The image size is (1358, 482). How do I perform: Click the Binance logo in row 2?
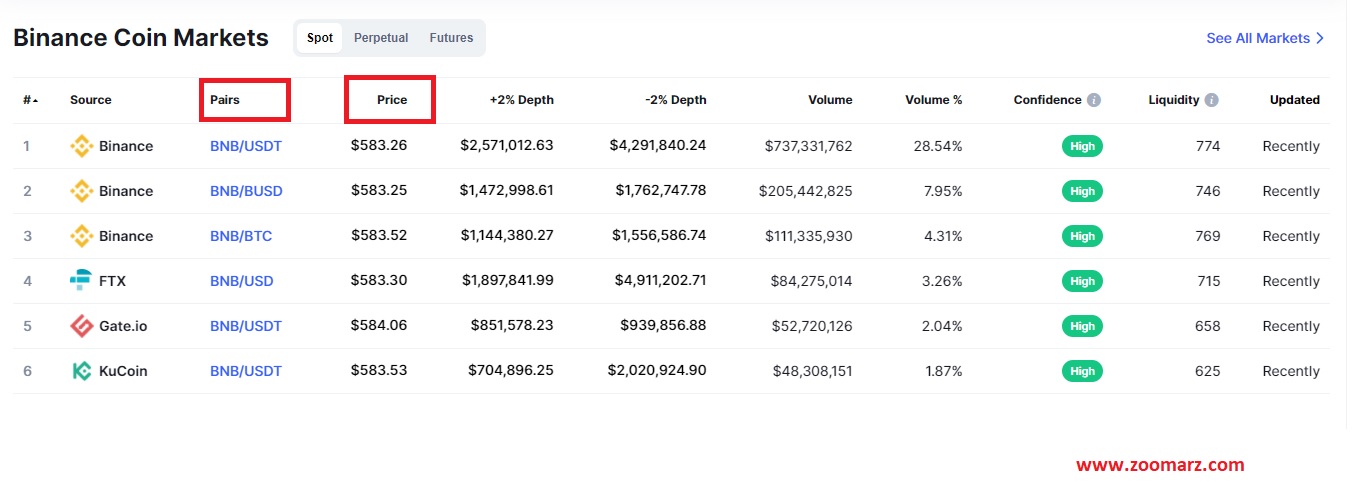click(x=81, y=191)
